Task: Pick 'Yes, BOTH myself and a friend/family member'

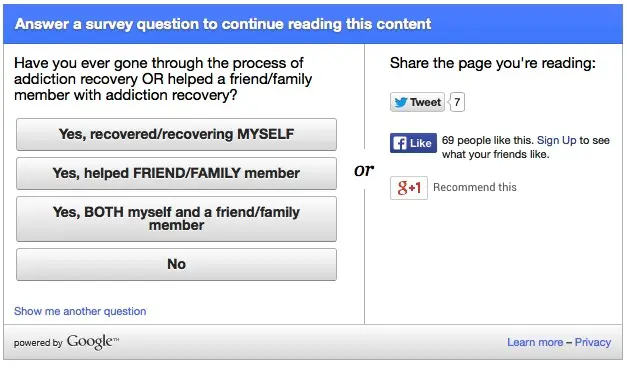Action: click(x=176, y=219)
